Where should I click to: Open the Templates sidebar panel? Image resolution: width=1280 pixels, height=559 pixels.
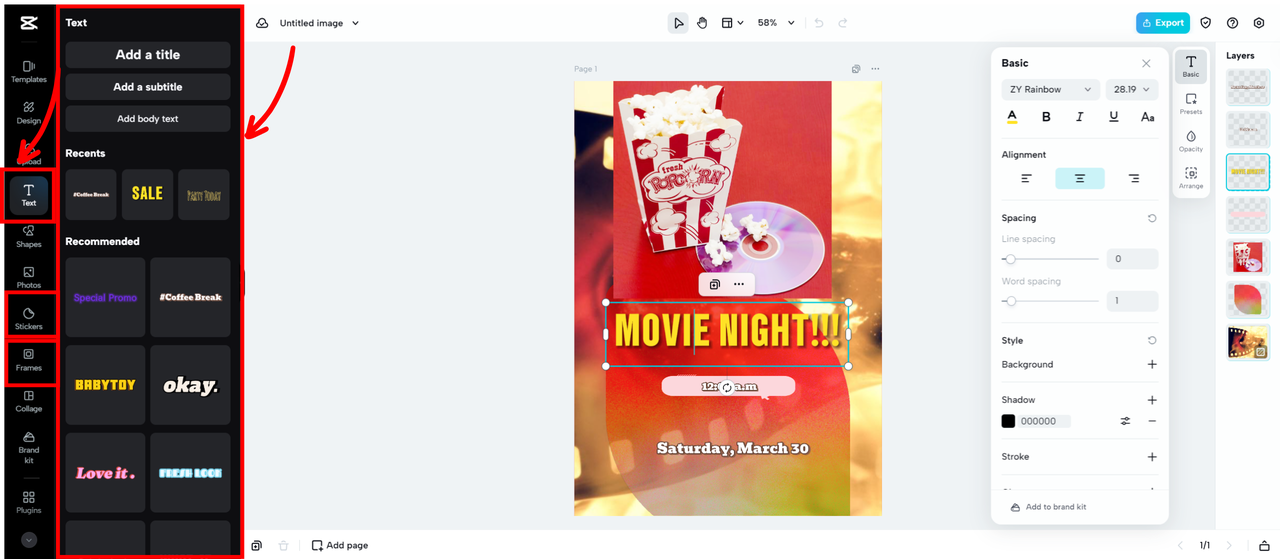28,71
